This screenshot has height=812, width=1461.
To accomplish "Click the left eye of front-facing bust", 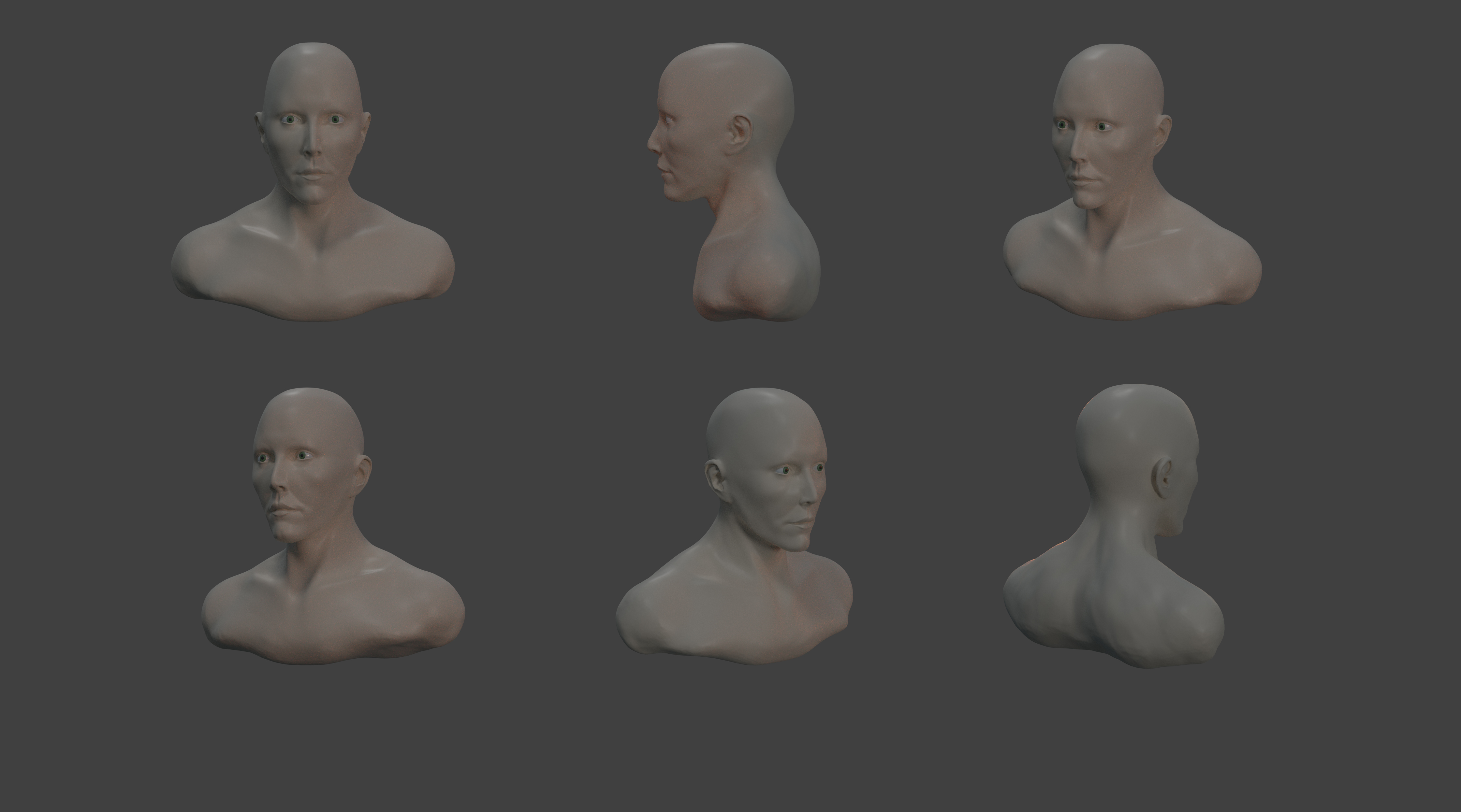I will tap(291, 120).
